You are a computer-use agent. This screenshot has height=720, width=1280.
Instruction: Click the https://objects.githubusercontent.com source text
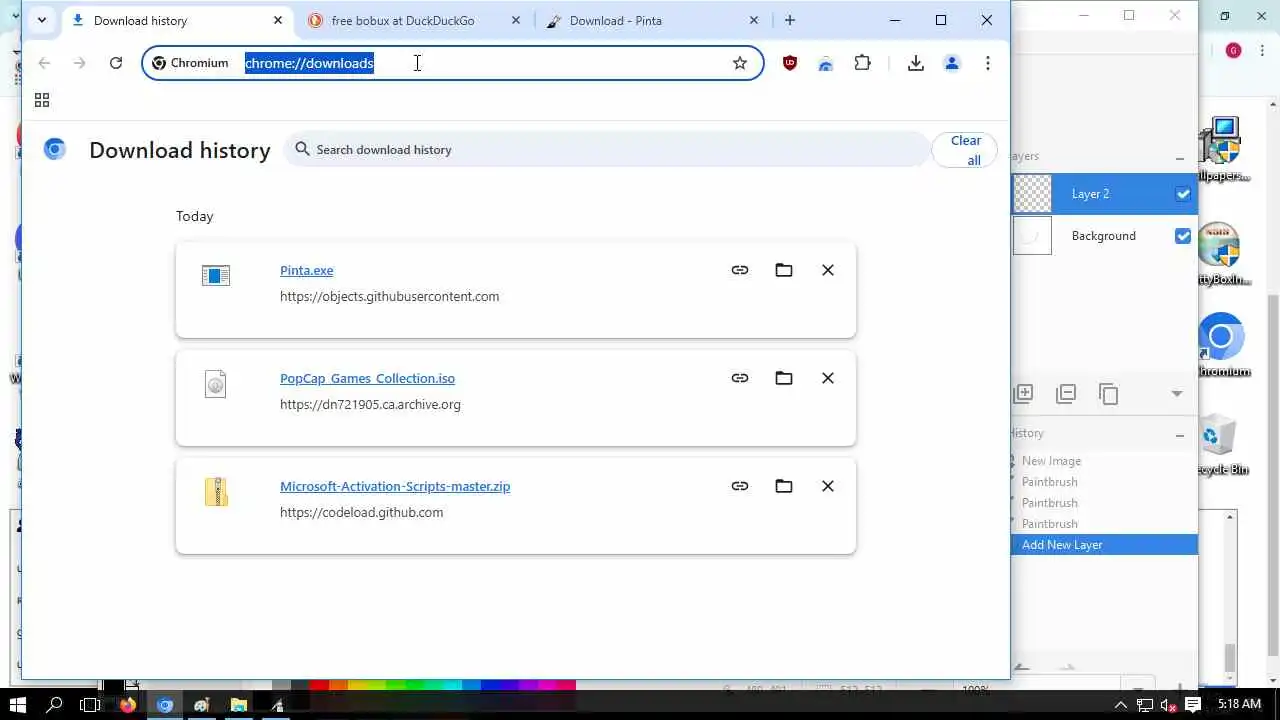point(389,296)
